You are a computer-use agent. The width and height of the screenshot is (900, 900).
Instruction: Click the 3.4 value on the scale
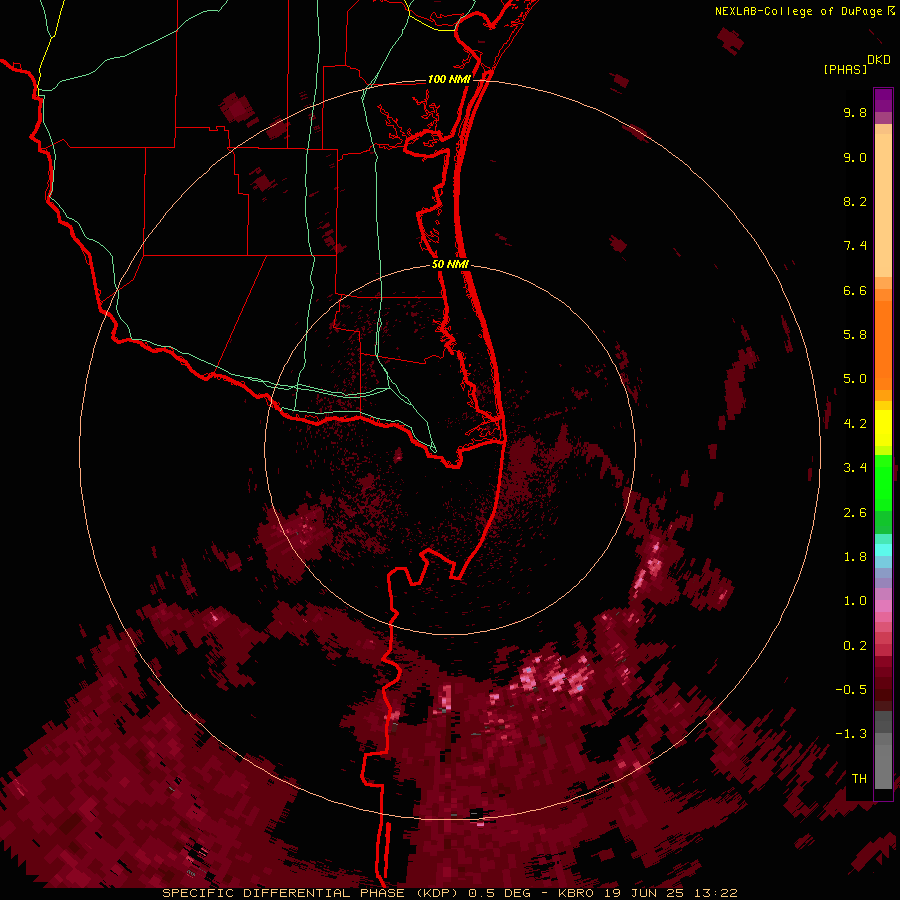pos(855,468)
